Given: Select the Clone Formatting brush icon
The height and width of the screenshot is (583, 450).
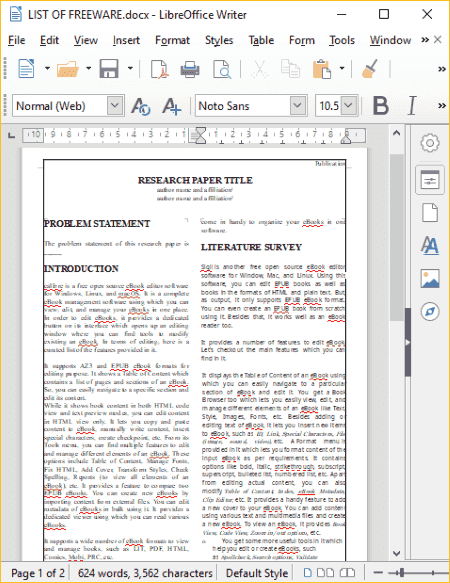Looking at the screenshot, I should [x=370, y=69].
